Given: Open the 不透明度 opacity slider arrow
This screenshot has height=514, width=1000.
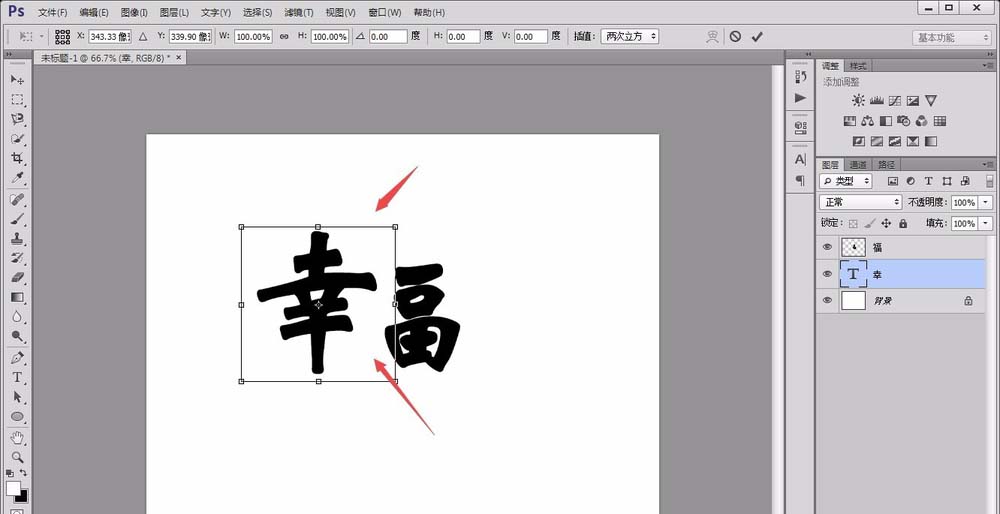Looking at the screenshot, I should [x=987, y=202].
